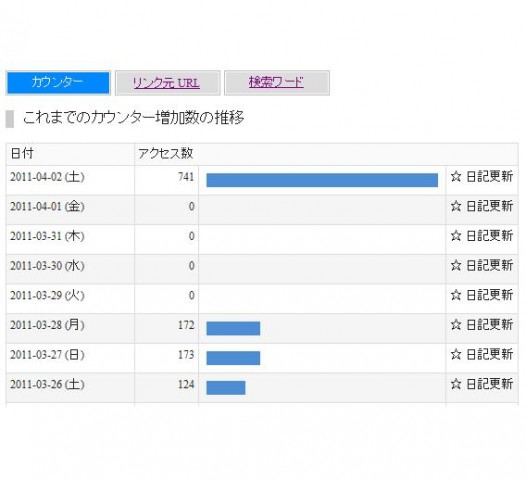
Task: Open the カウンター tab
Action: point(58,83)
